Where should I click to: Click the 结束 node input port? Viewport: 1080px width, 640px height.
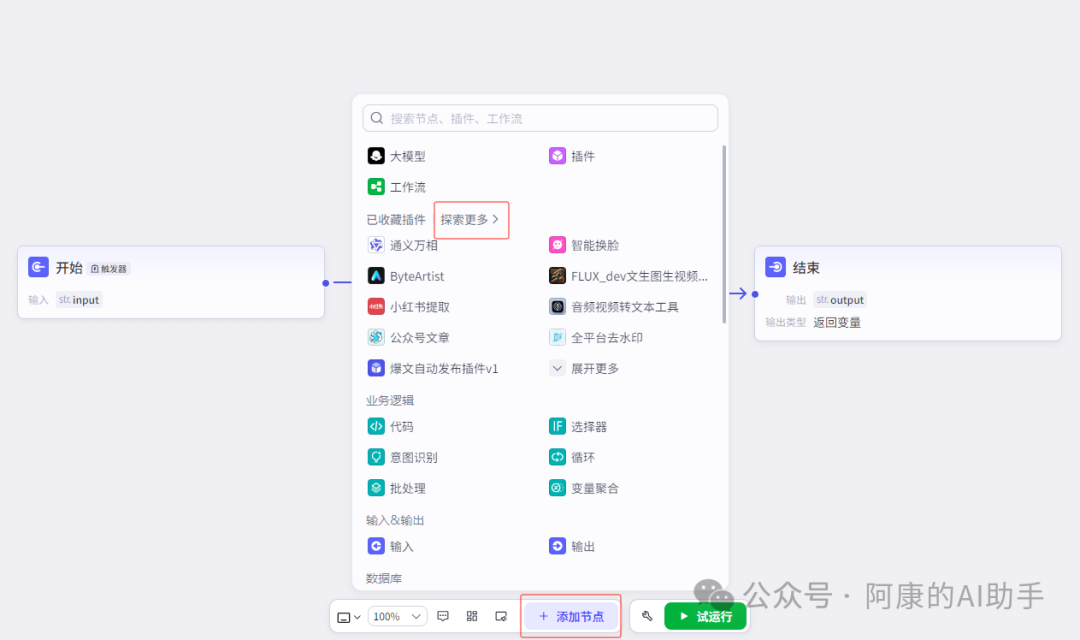755,294
